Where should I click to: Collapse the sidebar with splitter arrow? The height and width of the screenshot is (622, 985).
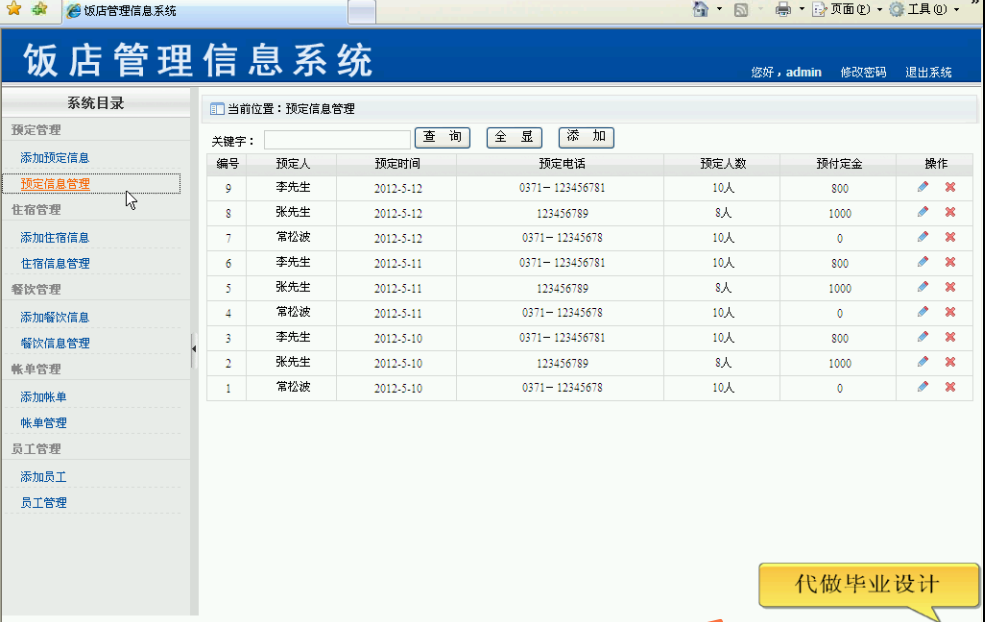[194, 349]
